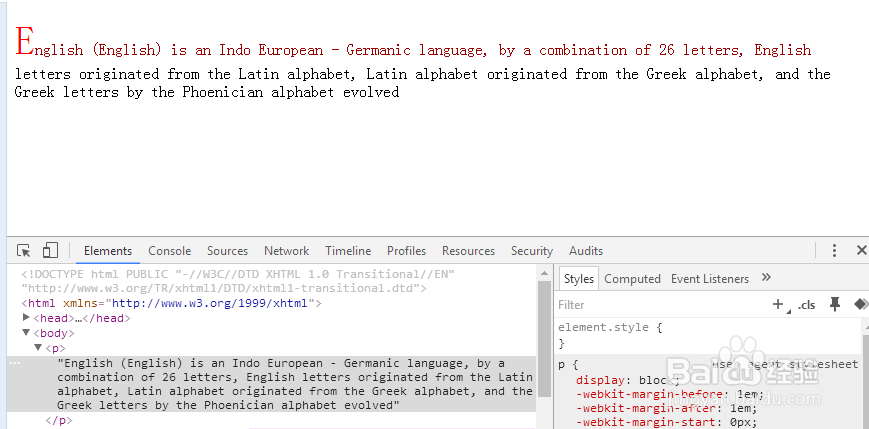Open the Network tab
This screenshot has height=429, width=869.
click(x=287, y=251)
